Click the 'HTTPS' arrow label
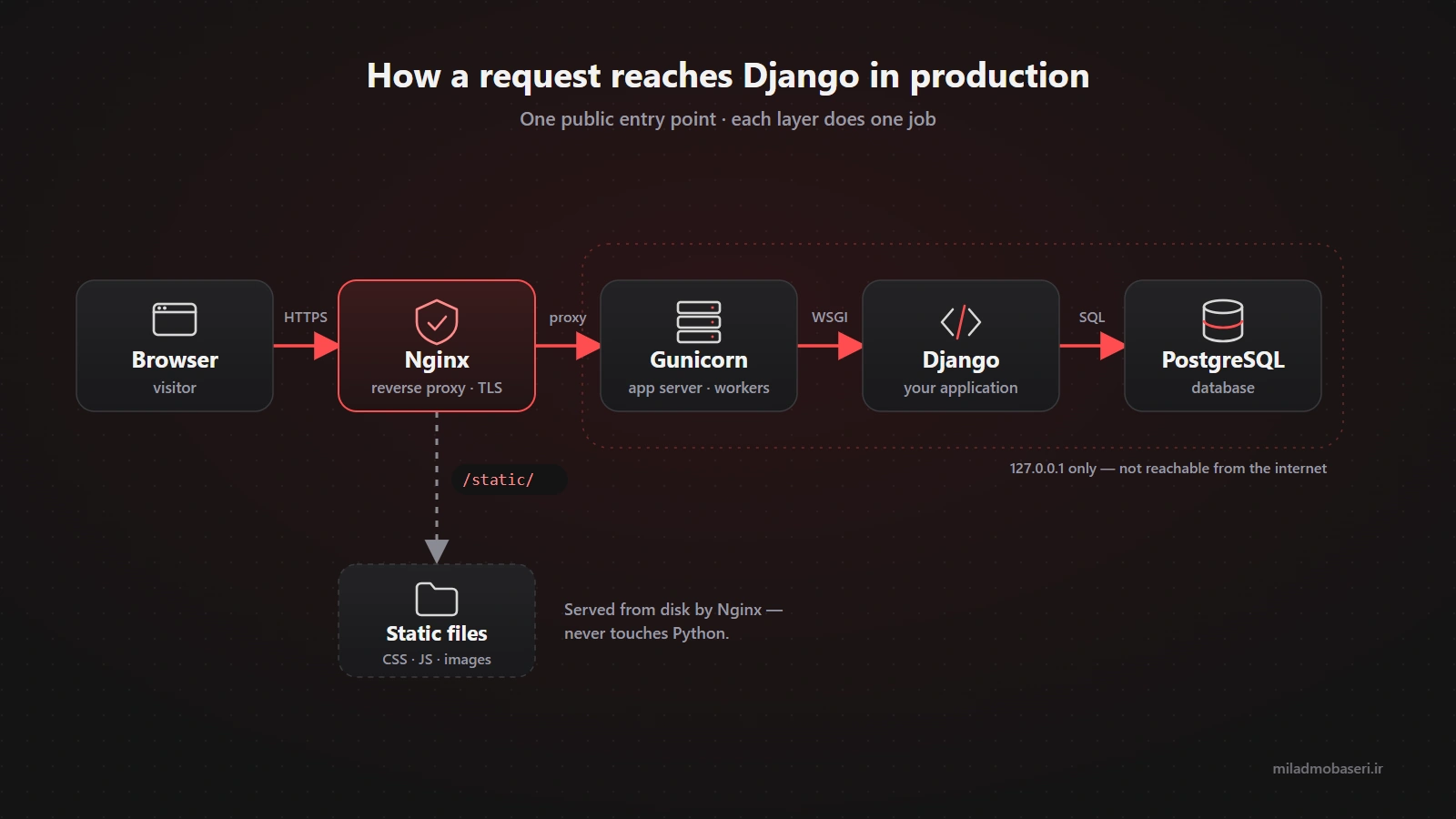The height and width of the screenshot is (819, 1456). (x=306, y=318)
